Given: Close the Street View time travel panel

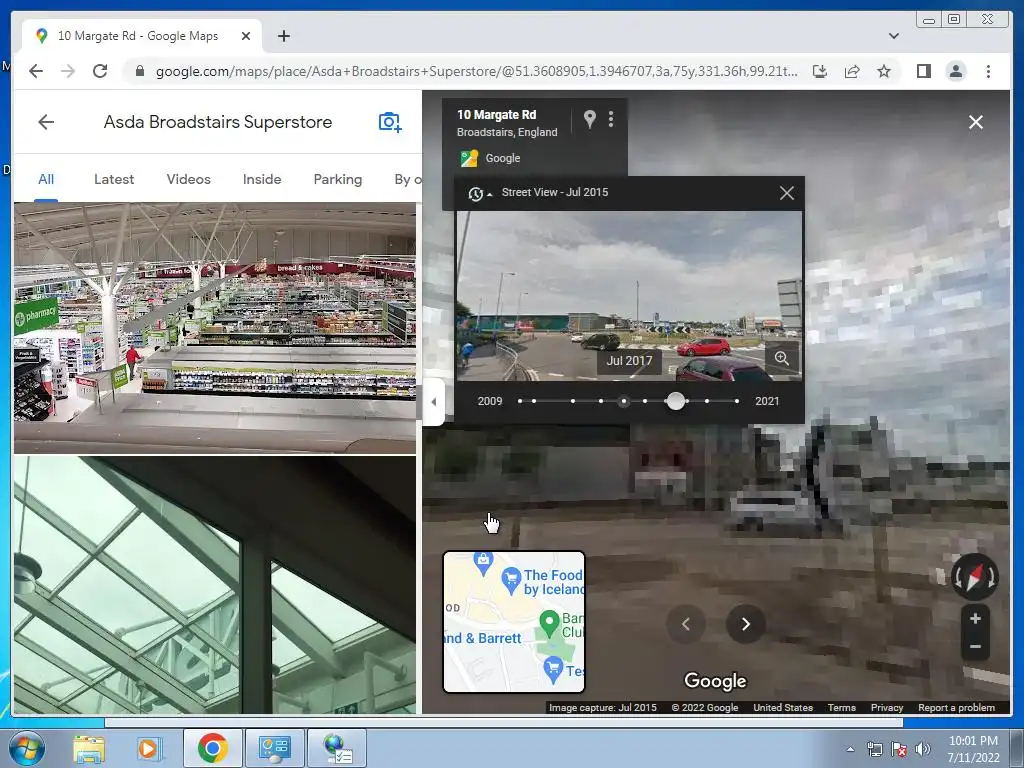Looking at the screenshot, I should coord(787,193).
